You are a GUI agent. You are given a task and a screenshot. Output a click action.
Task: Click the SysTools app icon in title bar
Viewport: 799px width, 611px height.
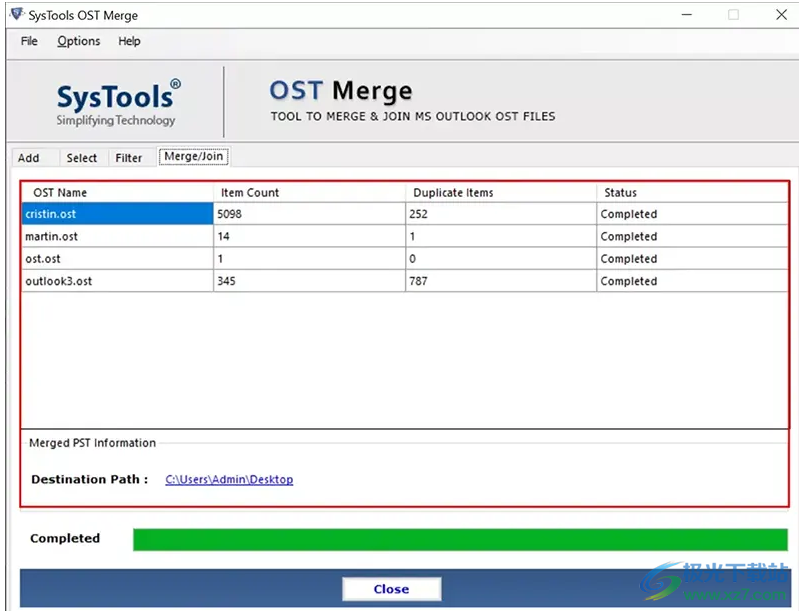[x=16, y=15]
